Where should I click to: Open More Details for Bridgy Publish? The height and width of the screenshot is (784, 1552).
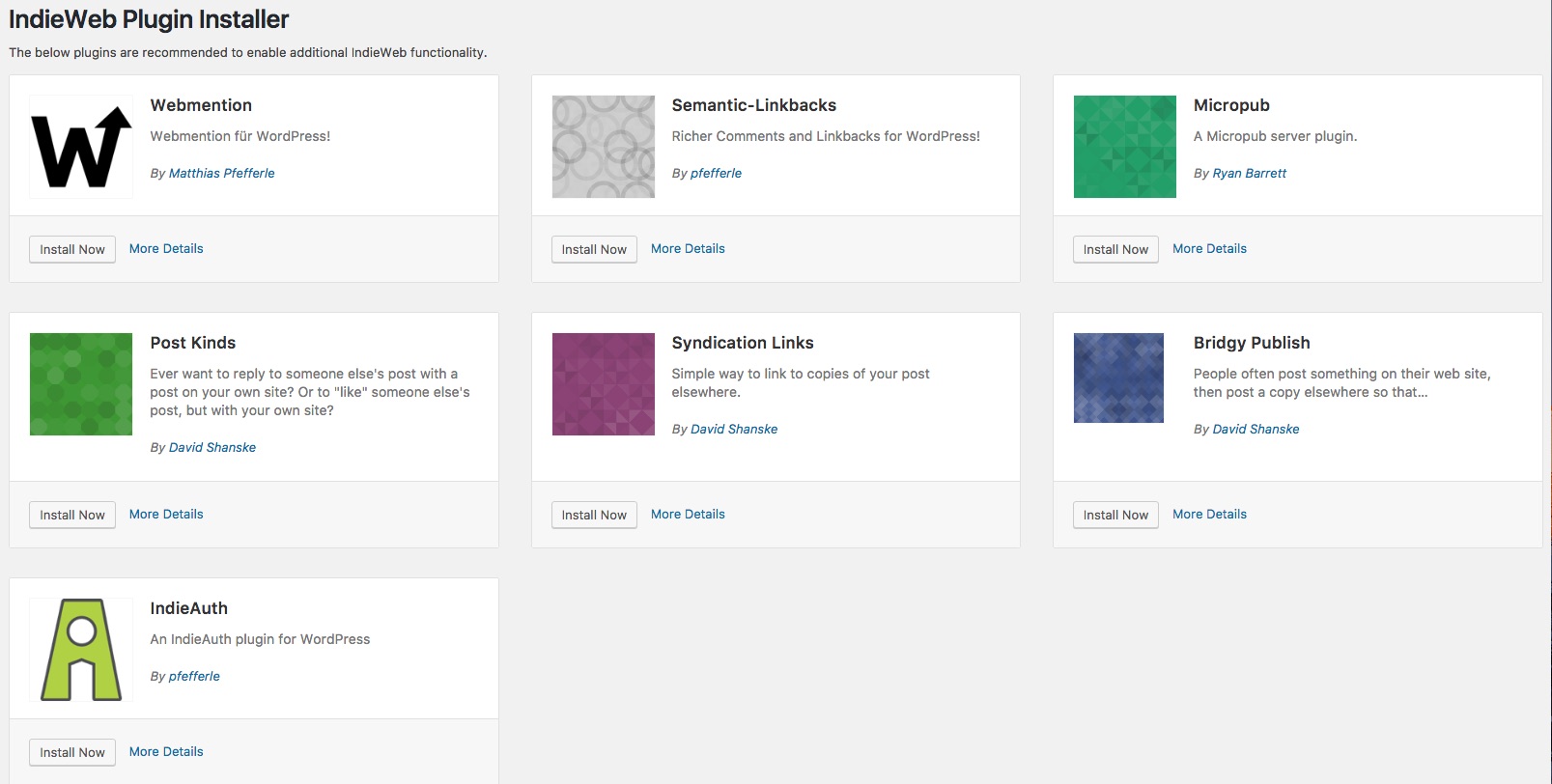1209,514
